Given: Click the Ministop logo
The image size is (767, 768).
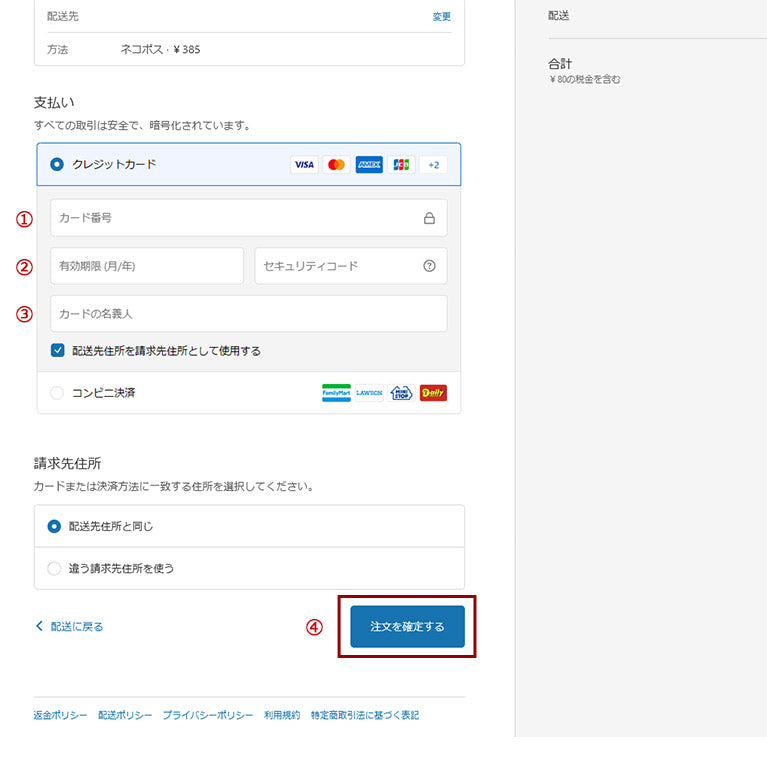Looking at the screenshot, I should click(401, 393).
